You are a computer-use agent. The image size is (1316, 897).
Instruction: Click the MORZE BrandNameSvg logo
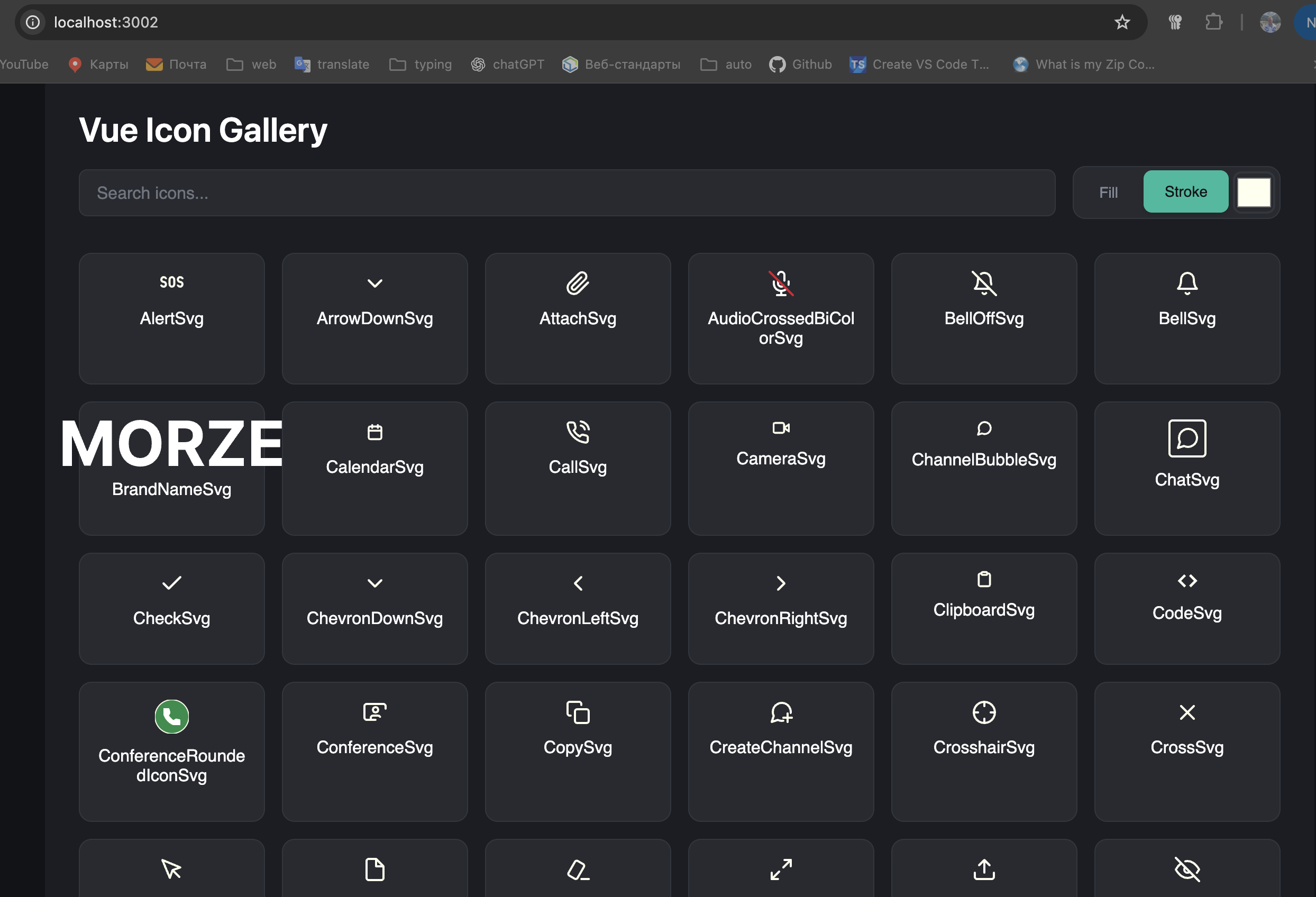point(171,443)
